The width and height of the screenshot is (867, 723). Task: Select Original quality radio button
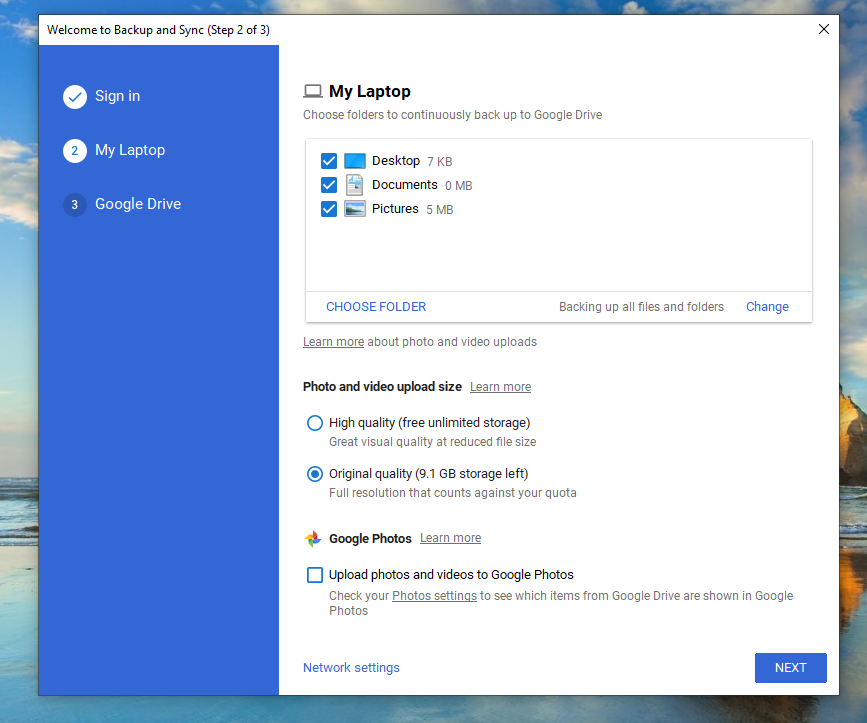click(x=315, y=474)
